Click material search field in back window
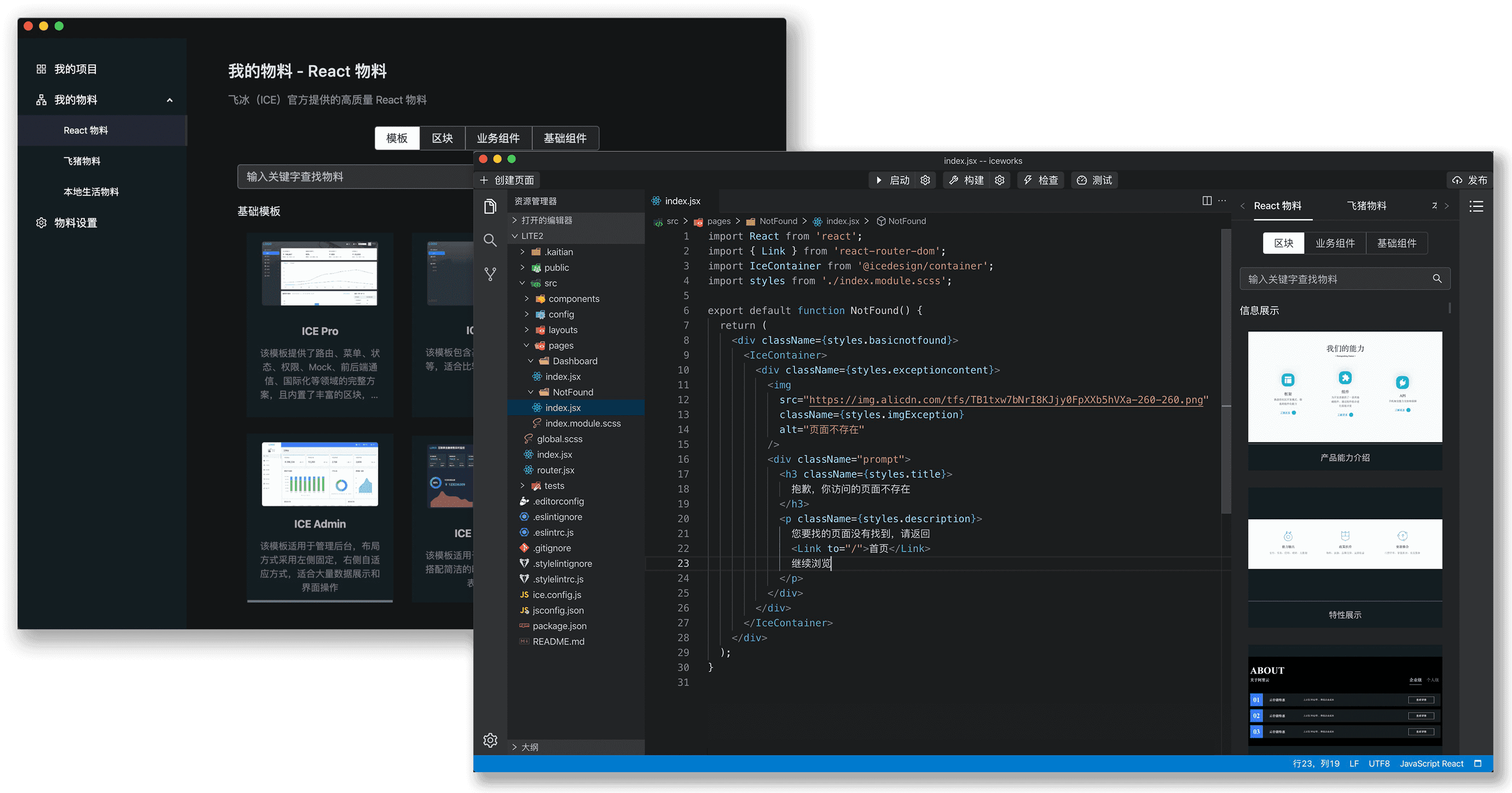Image resolution: width=1512 pixels, height=793 pixels. point(355,177)
